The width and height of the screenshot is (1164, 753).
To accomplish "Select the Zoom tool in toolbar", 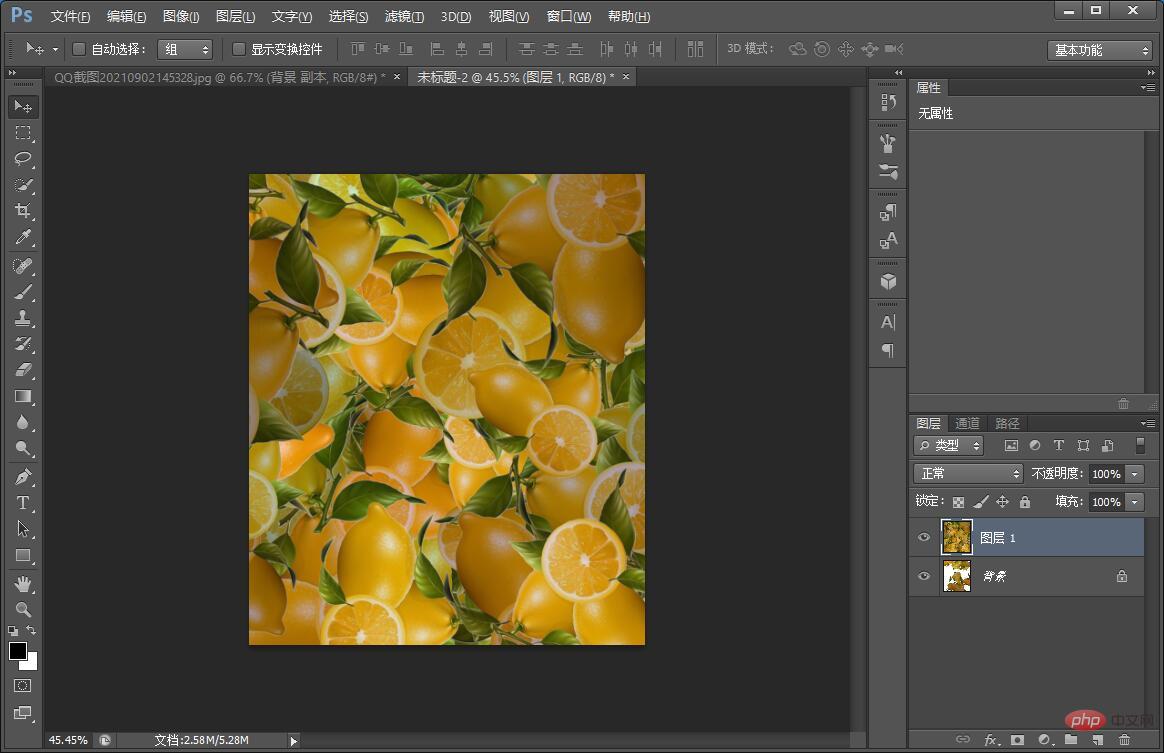I will [x=23, y=609].
